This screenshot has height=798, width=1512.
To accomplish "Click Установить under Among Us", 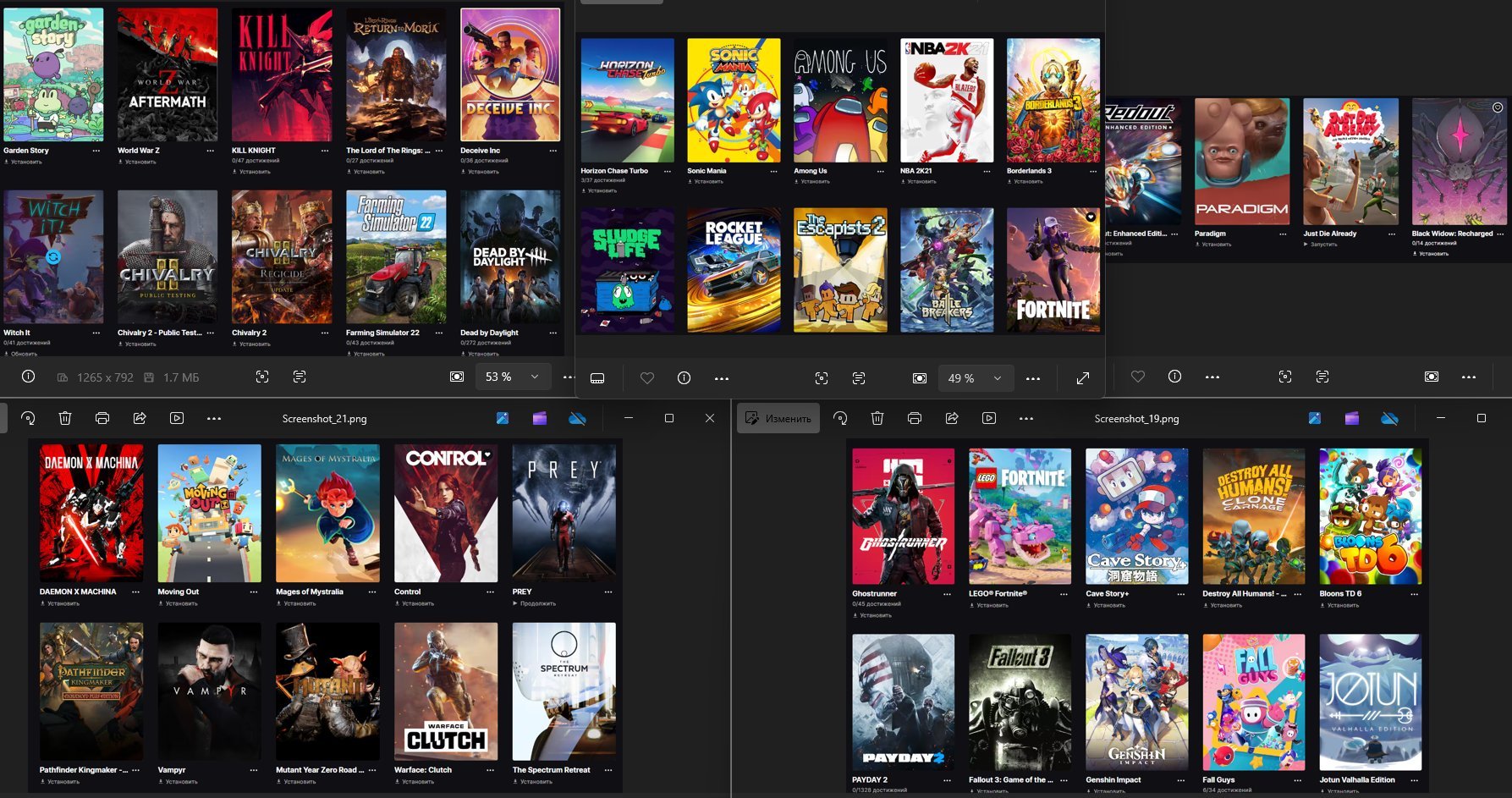I will 816,181.
